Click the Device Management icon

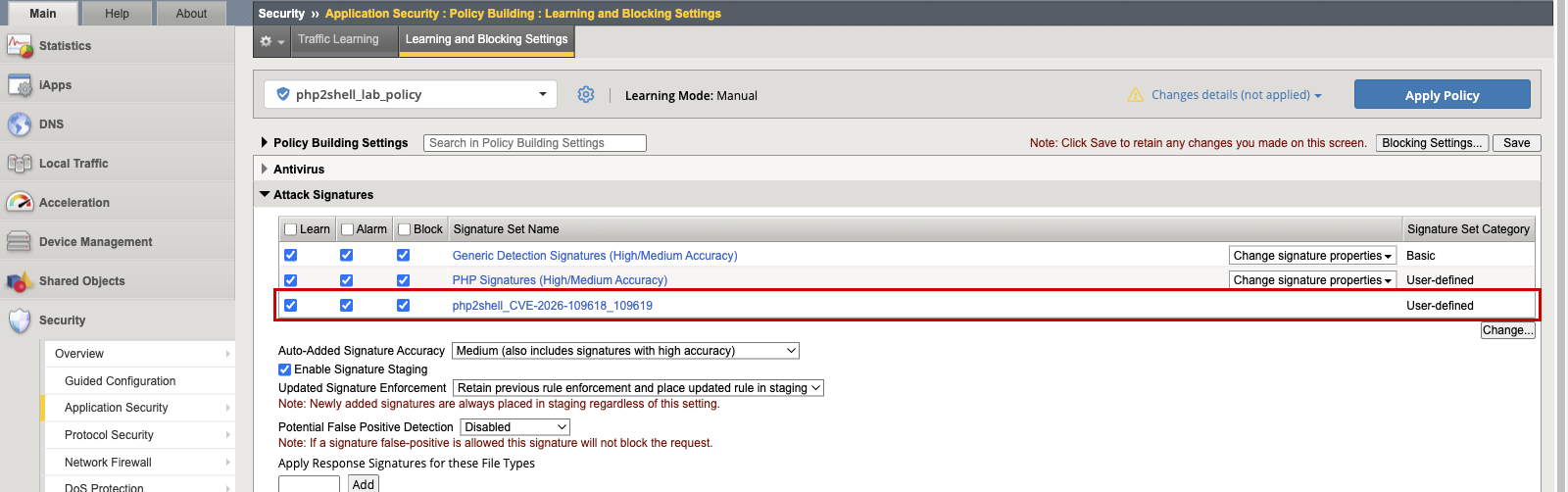pos(20,242)
